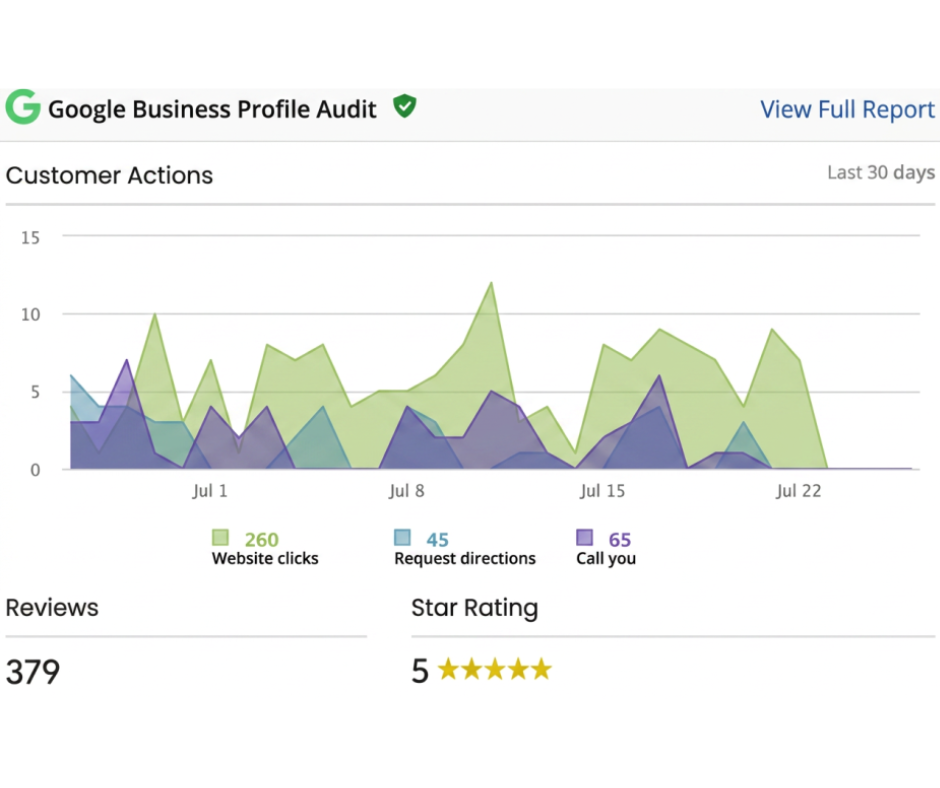Click the 260 website clicks value

[x=261, y=539]
